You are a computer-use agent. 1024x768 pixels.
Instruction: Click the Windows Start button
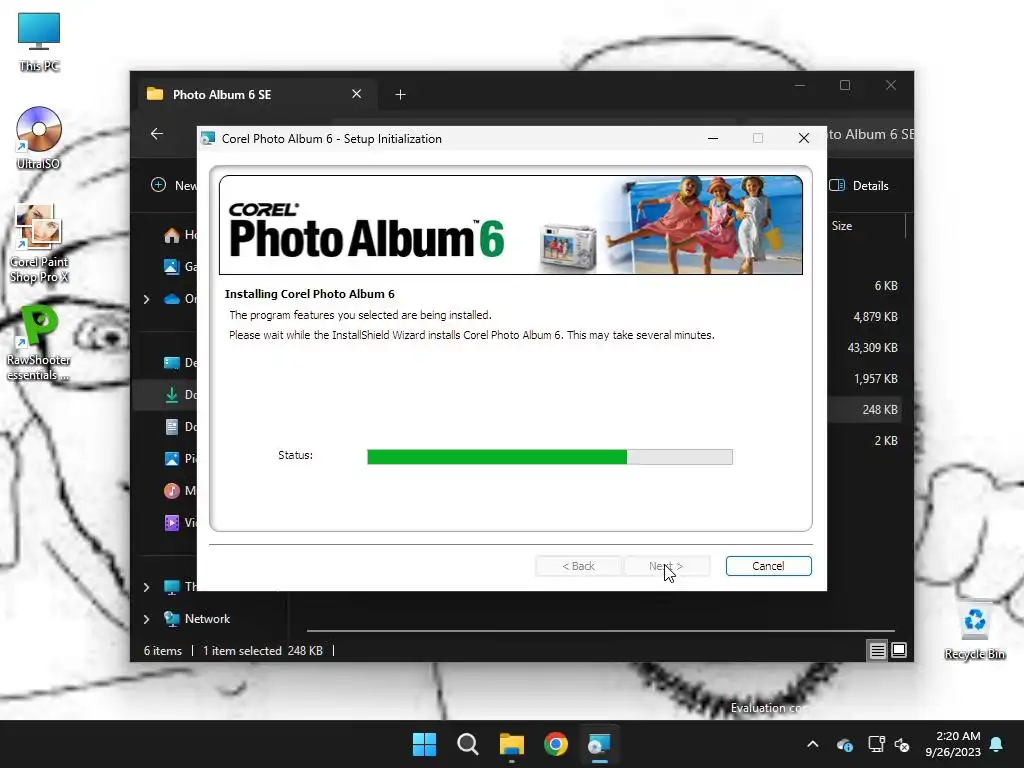(424, 744)
